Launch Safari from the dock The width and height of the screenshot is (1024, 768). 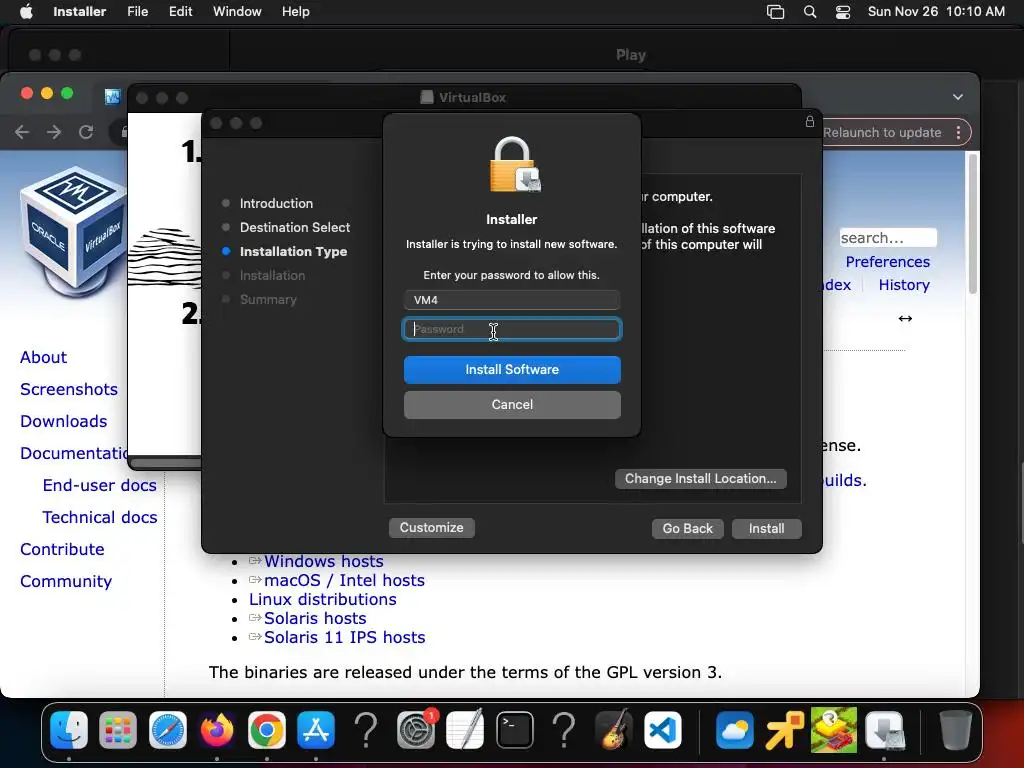(168, 729)
